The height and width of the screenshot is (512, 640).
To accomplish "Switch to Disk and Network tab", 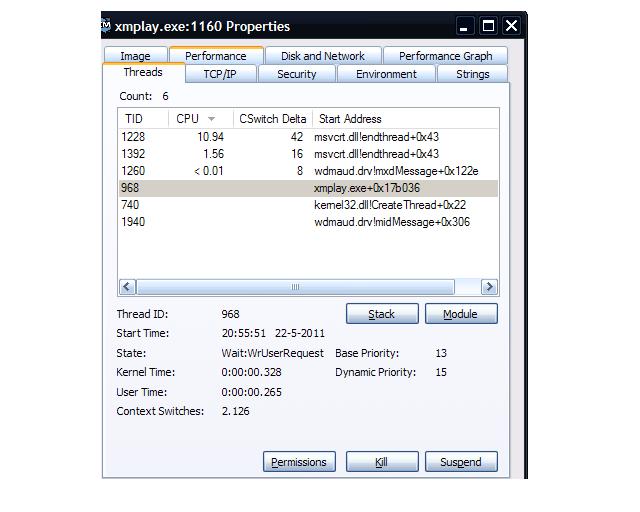I will 322,56.
